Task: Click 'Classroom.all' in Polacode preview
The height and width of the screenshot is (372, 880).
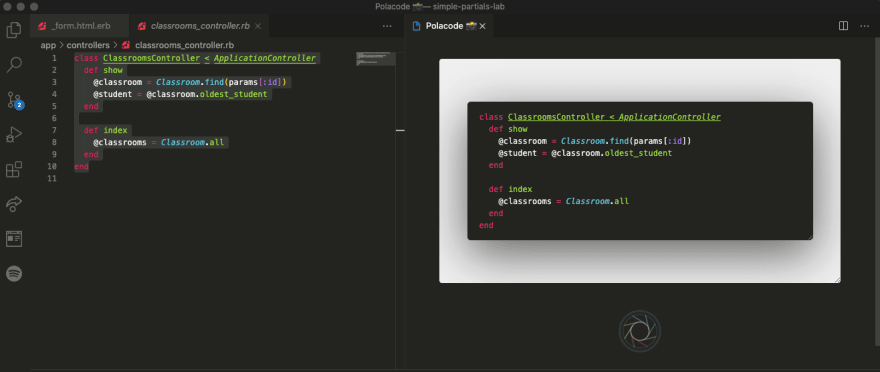Action: coord(597,201)
